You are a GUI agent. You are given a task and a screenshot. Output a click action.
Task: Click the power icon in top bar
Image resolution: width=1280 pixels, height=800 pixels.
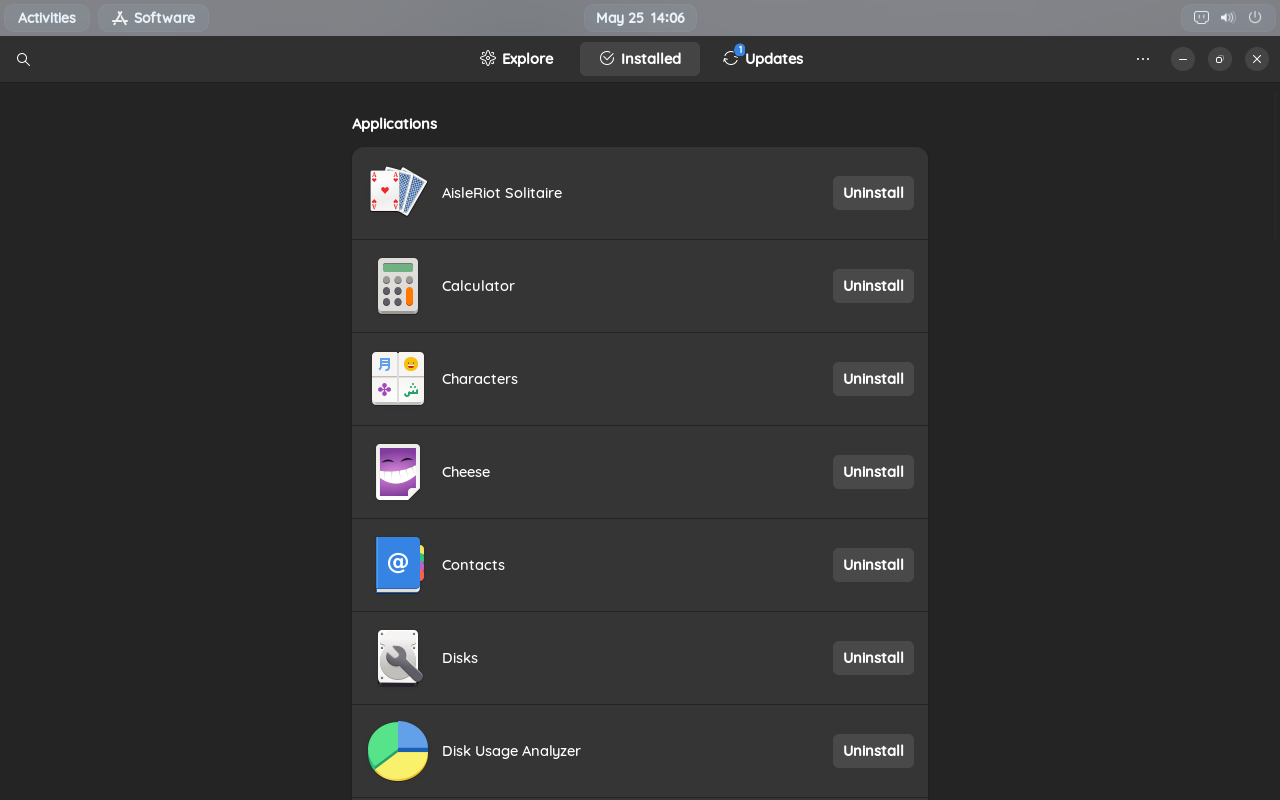point(1255,17)
